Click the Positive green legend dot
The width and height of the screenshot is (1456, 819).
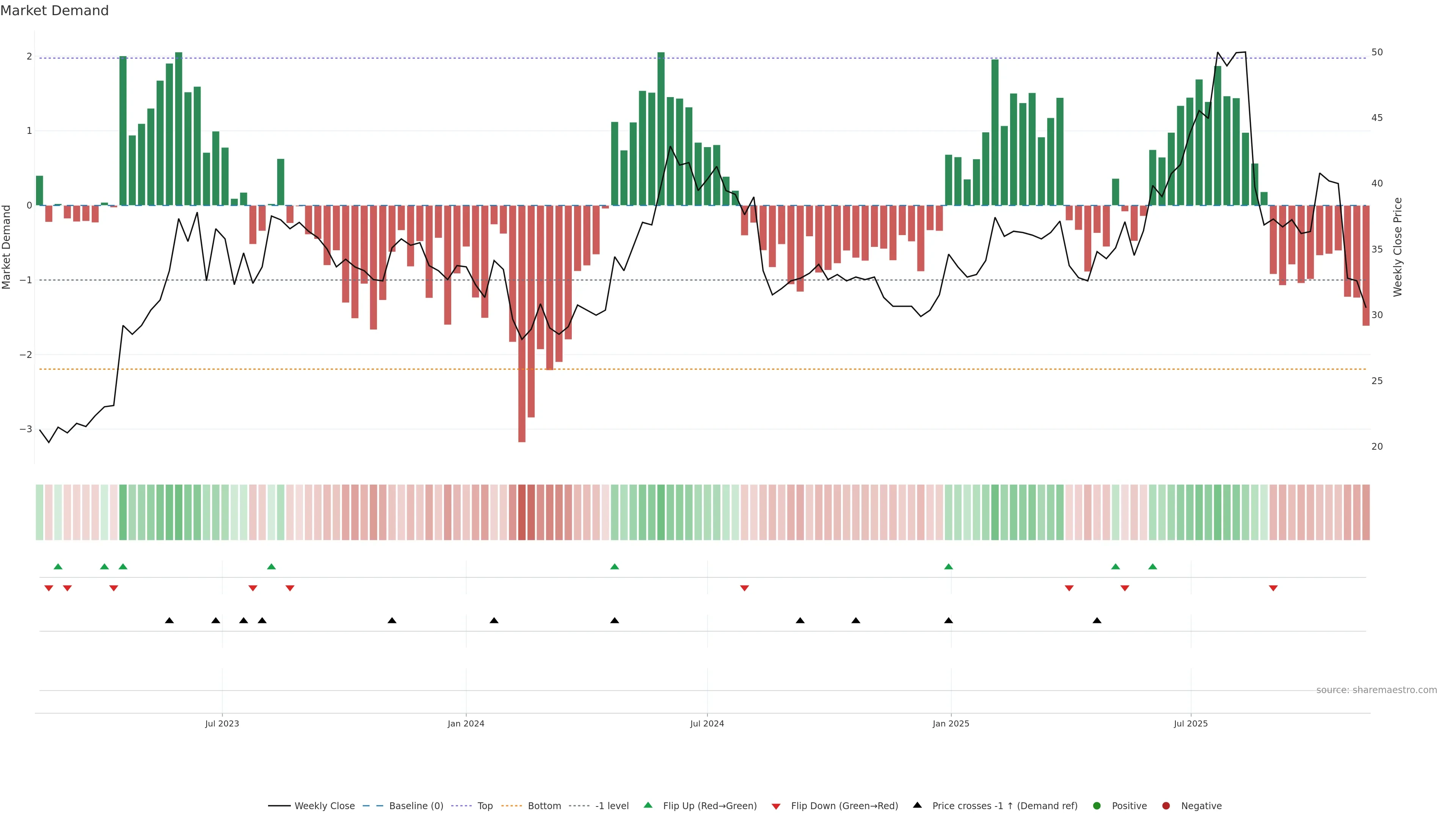[x=1097, y=805]
